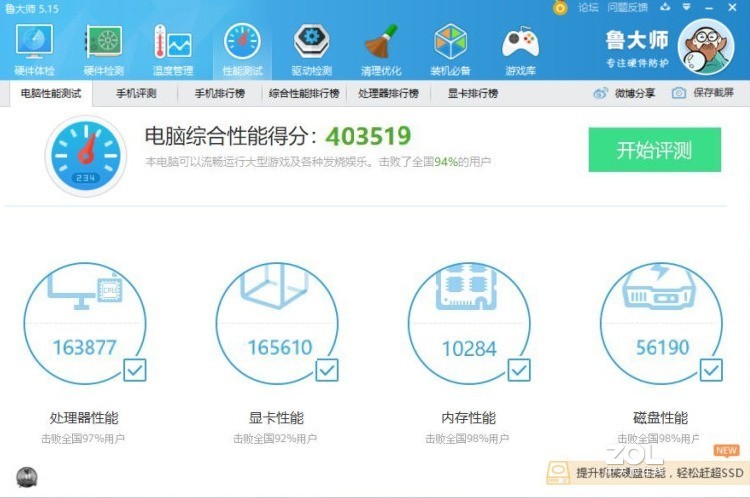This screenshot has width=750, height=498.
Task: Click the speedometer gauge icon
Action: [x=86, y=155]
